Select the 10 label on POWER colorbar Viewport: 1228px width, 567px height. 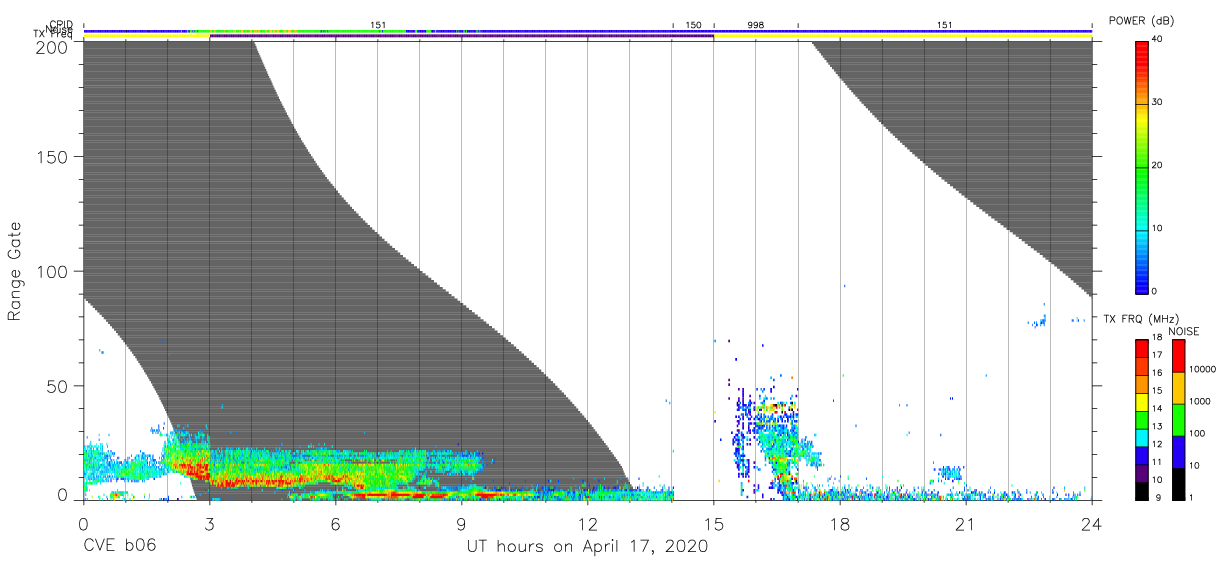pyautogui.click(x=1158, y=228)
